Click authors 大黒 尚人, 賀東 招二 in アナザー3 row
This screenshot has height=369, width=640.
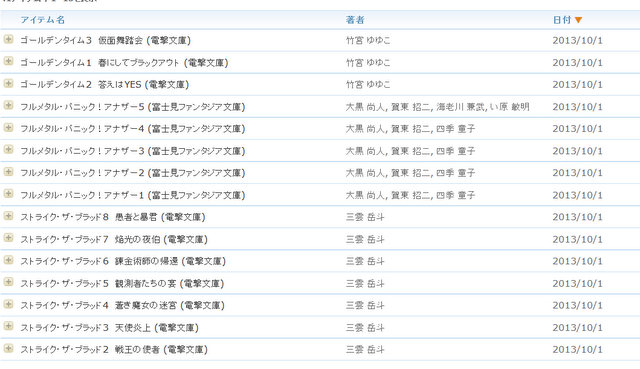coord(388,151)
